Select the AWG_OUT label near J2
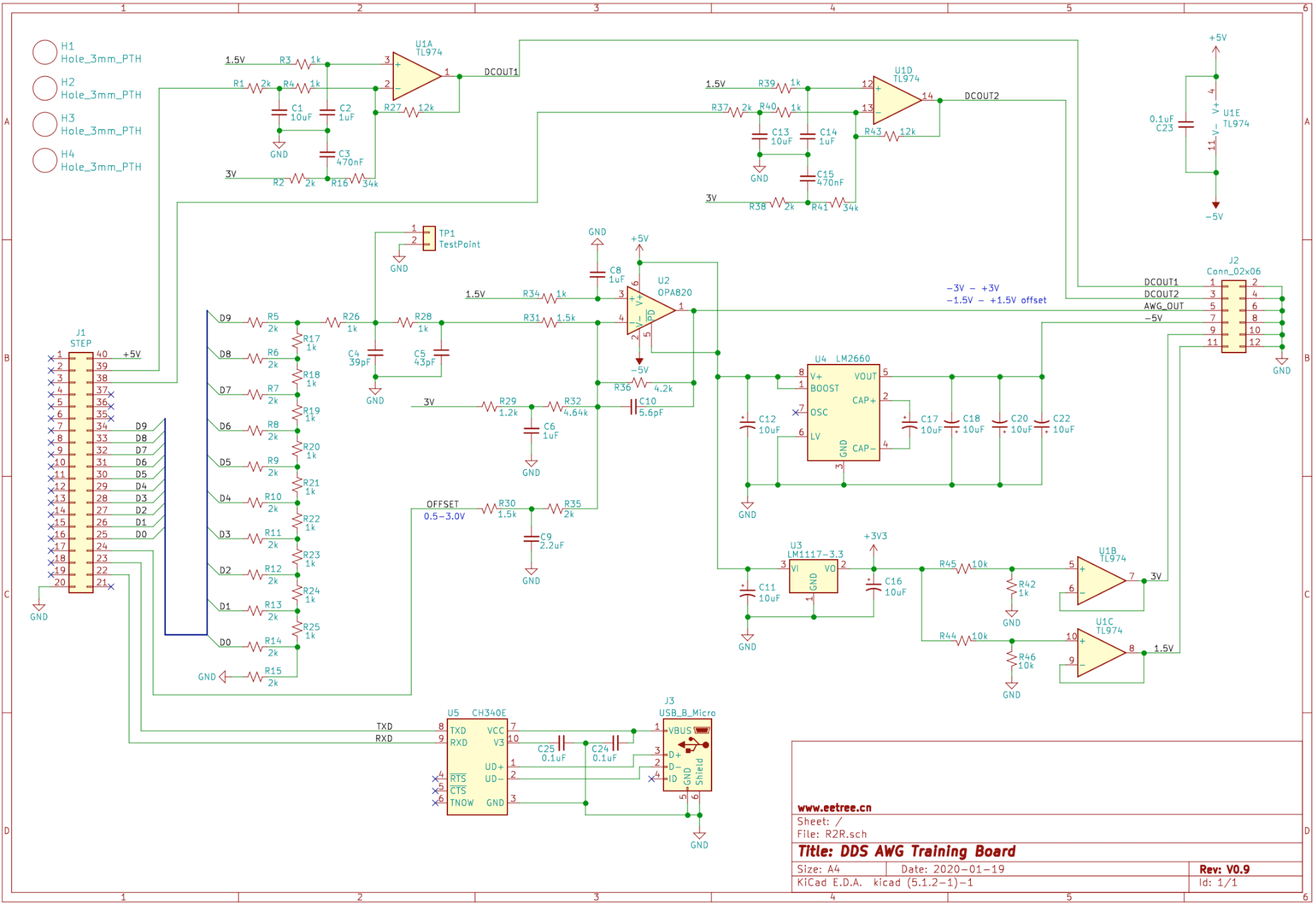 (x=1164, y=306)
